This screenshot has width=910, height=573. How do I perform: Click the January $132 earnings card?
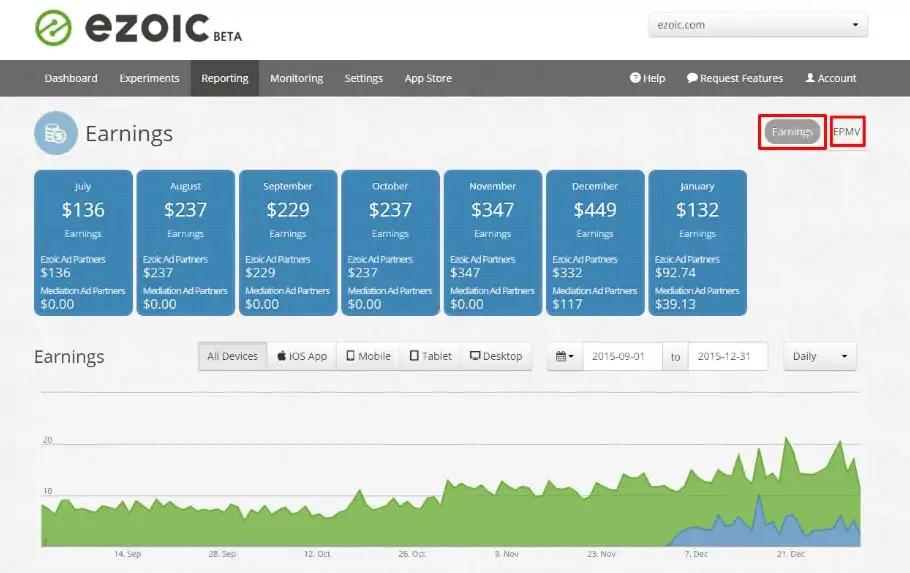pyautogui.click(x=698, y=243)
